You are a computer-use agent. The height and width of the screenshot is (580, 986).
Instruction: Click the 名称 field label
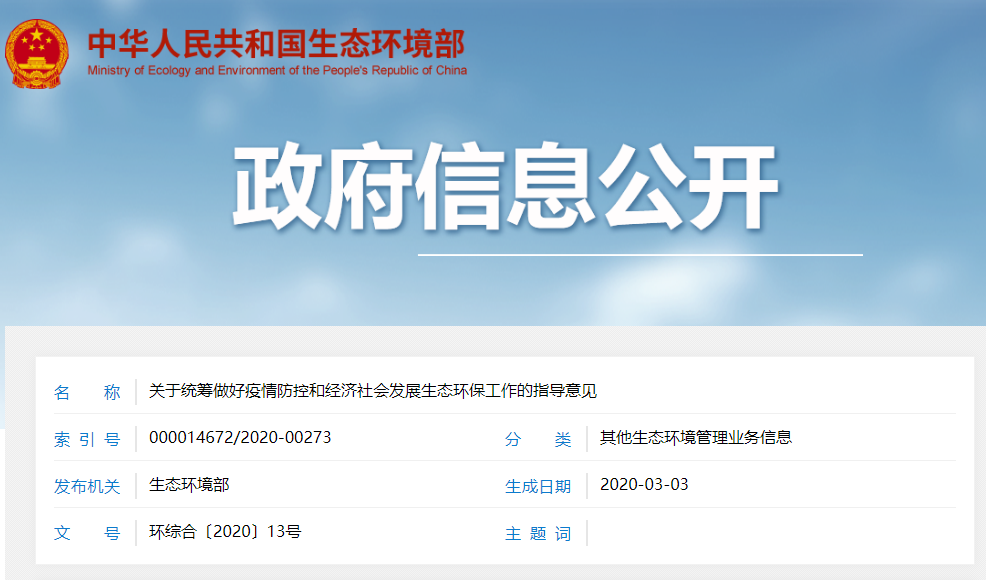pyautogui.click(x=87, y=393)
